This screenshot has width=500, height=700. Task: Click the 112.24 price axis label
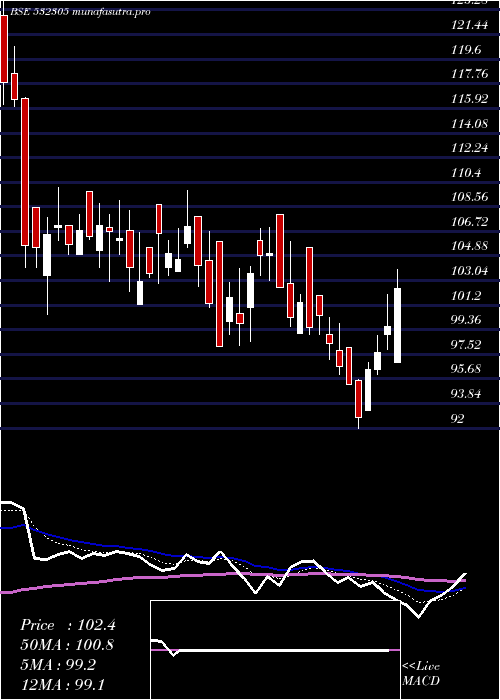coord(469,148)
